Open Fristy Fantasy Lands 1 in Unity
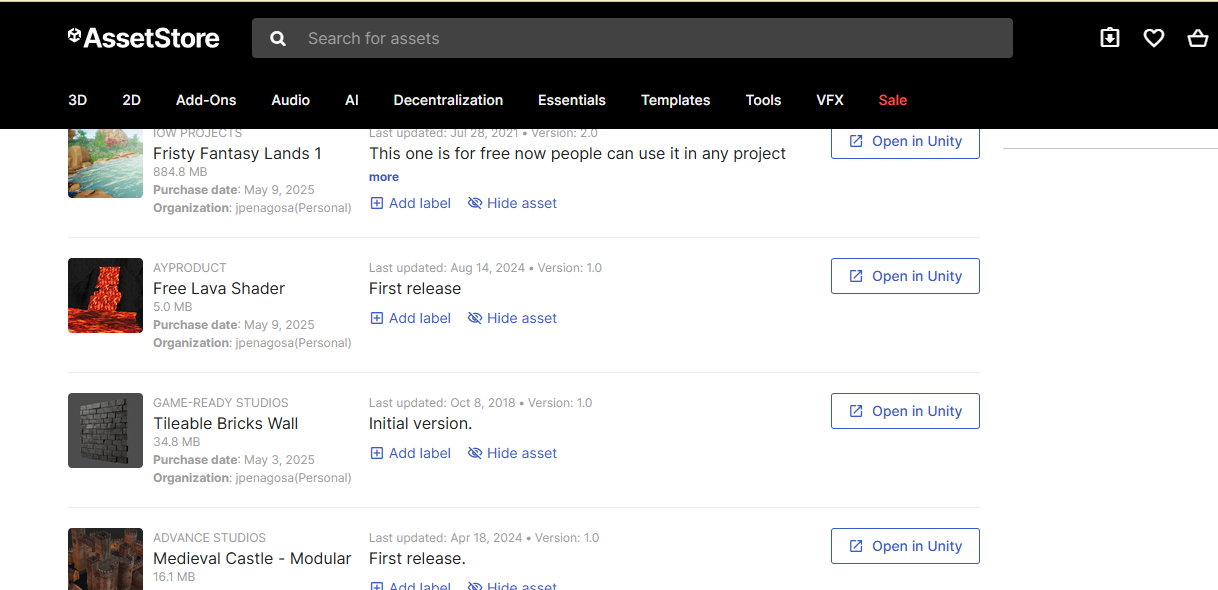The height and width of the screenshot is (590, 1218). pyautogui.click(x=905, y=142)
